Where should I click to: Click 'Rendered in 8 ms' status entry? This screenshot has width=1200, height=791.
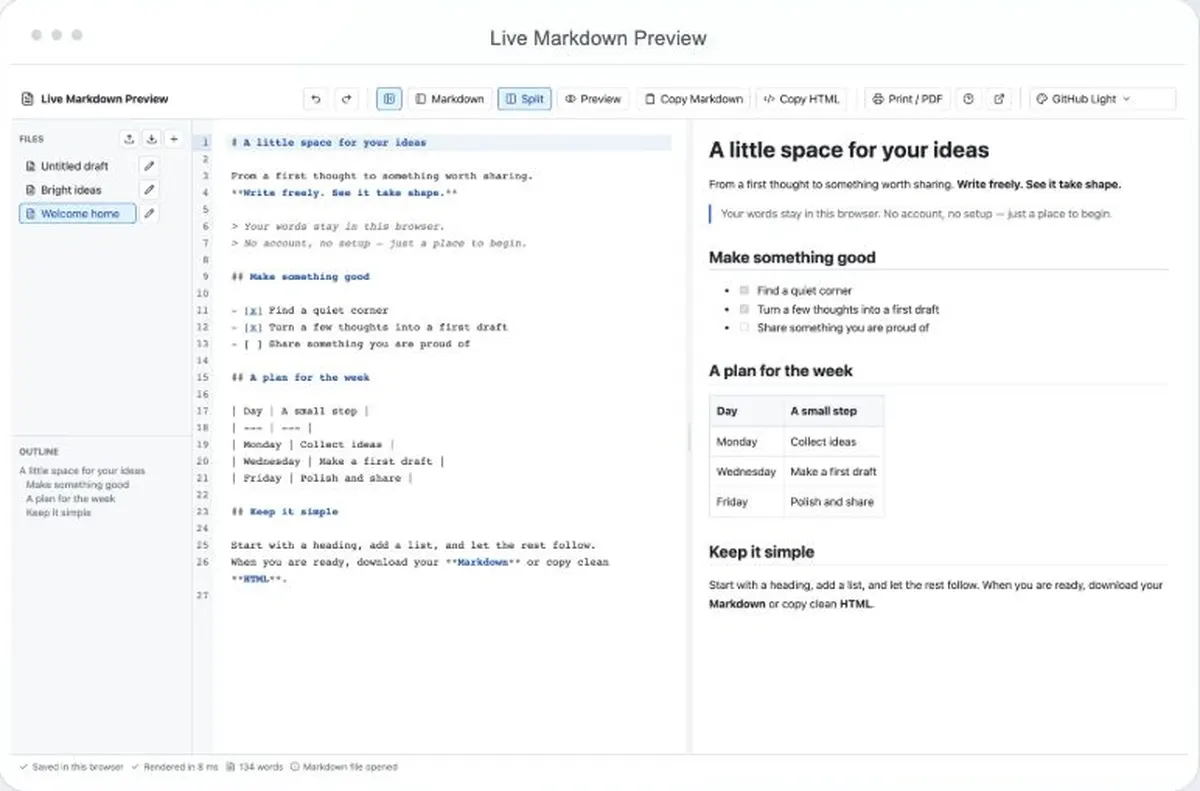[x=175, y=767]
